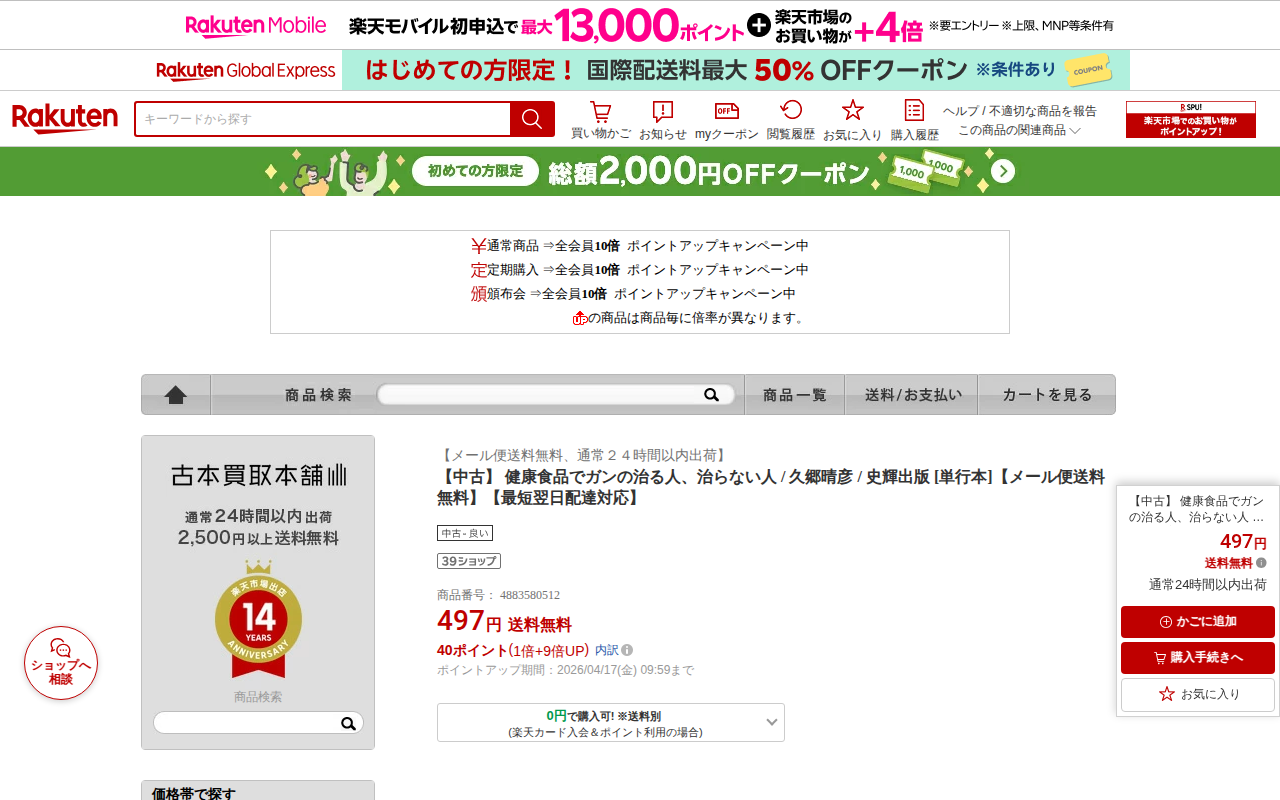Click the SPU ポイントアップ banner

click(1191, 119)
